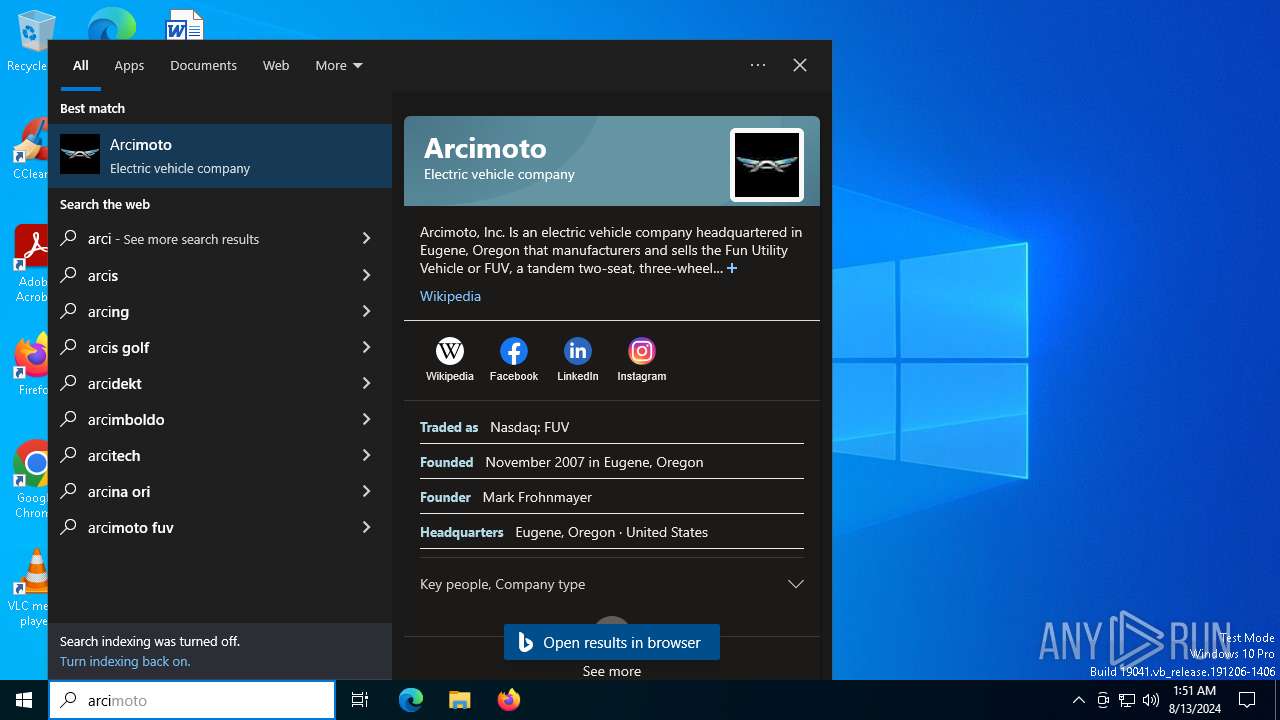
Task: Click the Adobe Acrobat desktop icon
Action: tap(30, 264)
